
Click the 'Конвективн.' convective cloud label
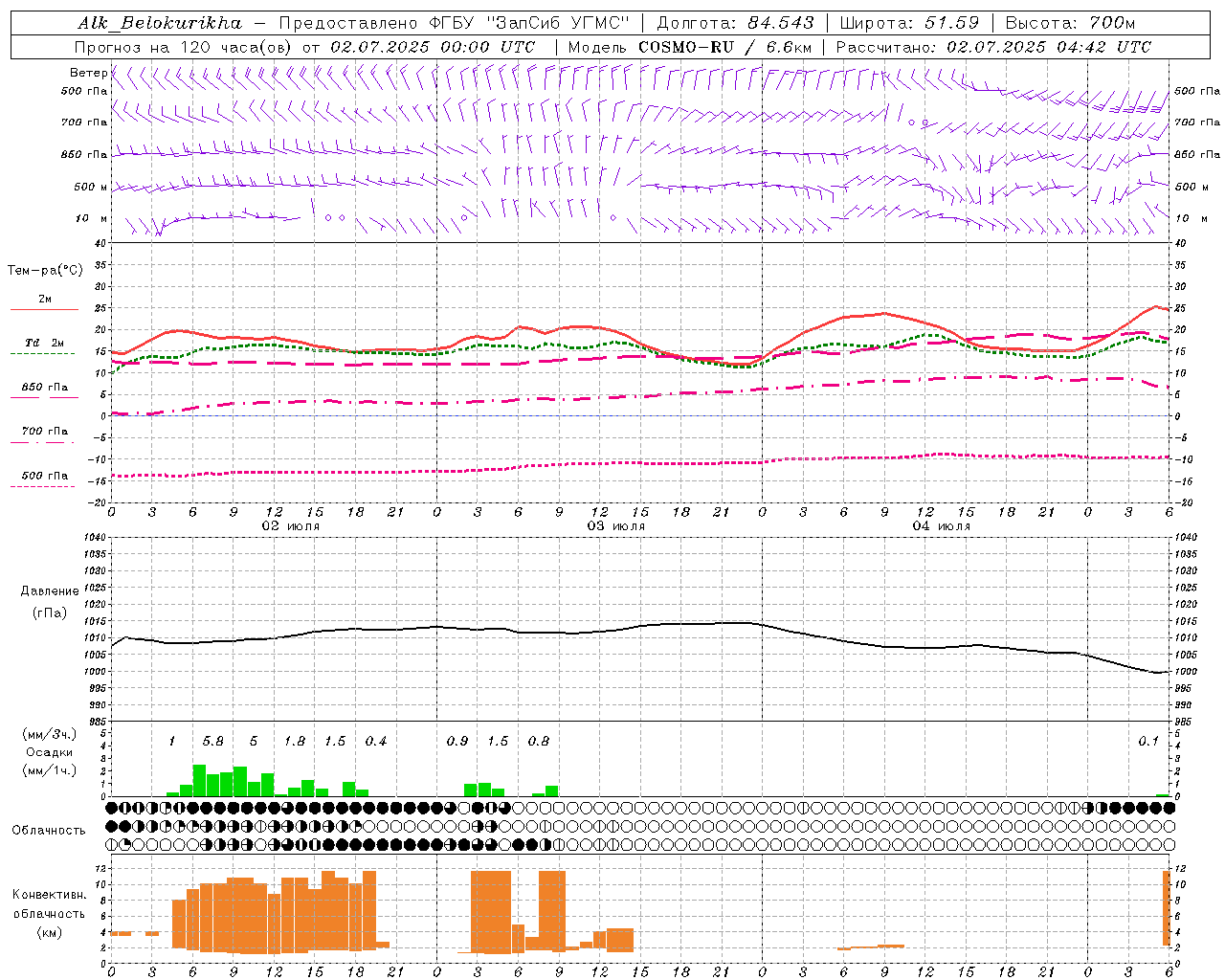pos(50,895)
